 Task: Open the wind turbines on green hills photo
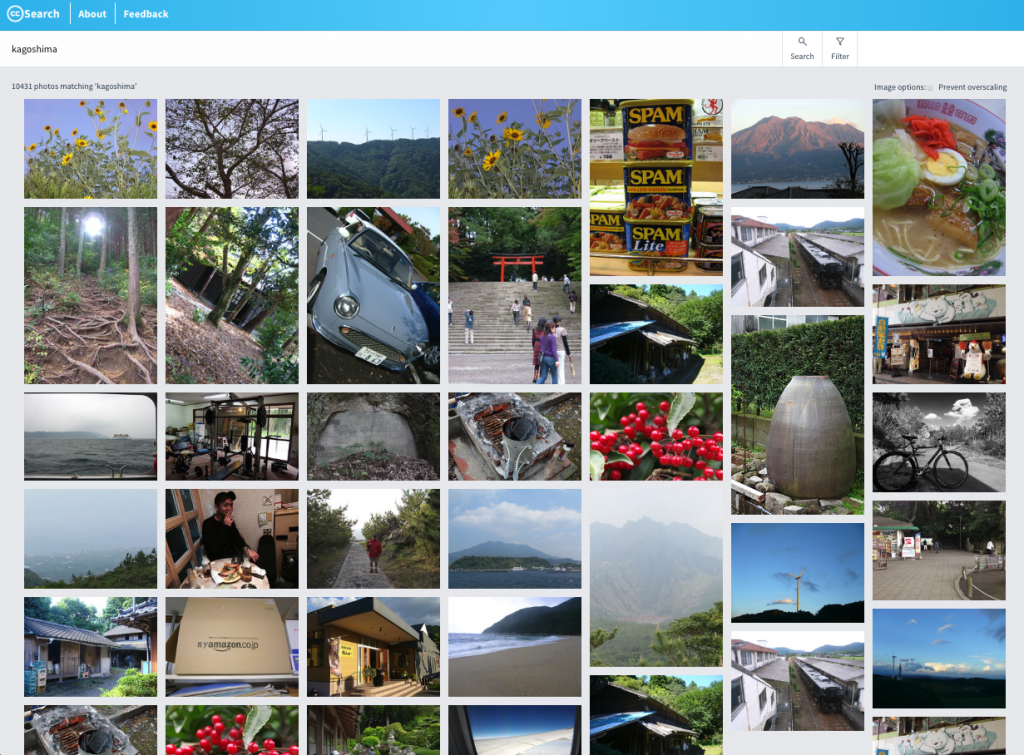point(373,148)
